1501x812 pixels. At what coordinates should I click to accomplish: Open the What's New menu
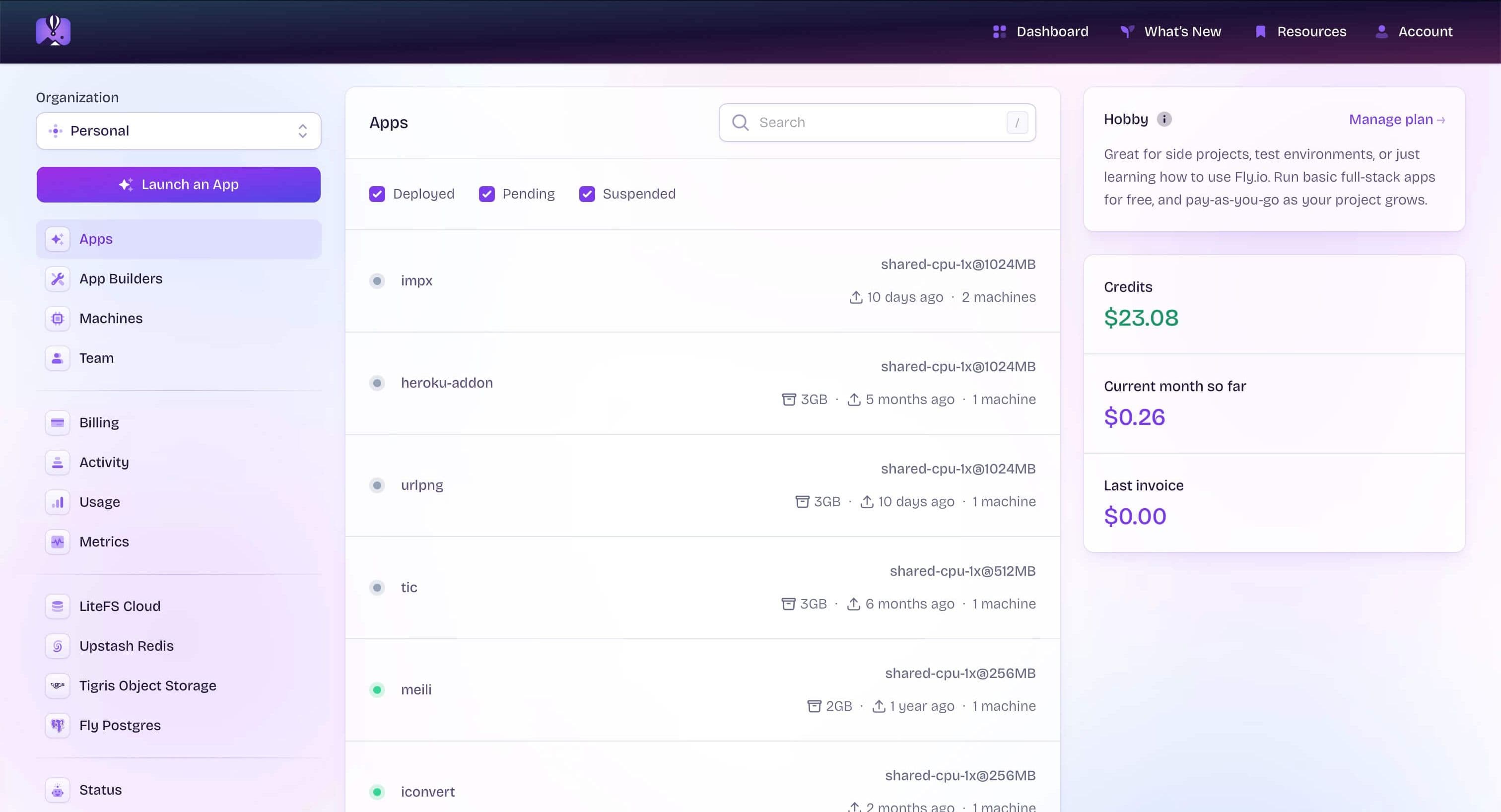click(x=1169, y=31)
